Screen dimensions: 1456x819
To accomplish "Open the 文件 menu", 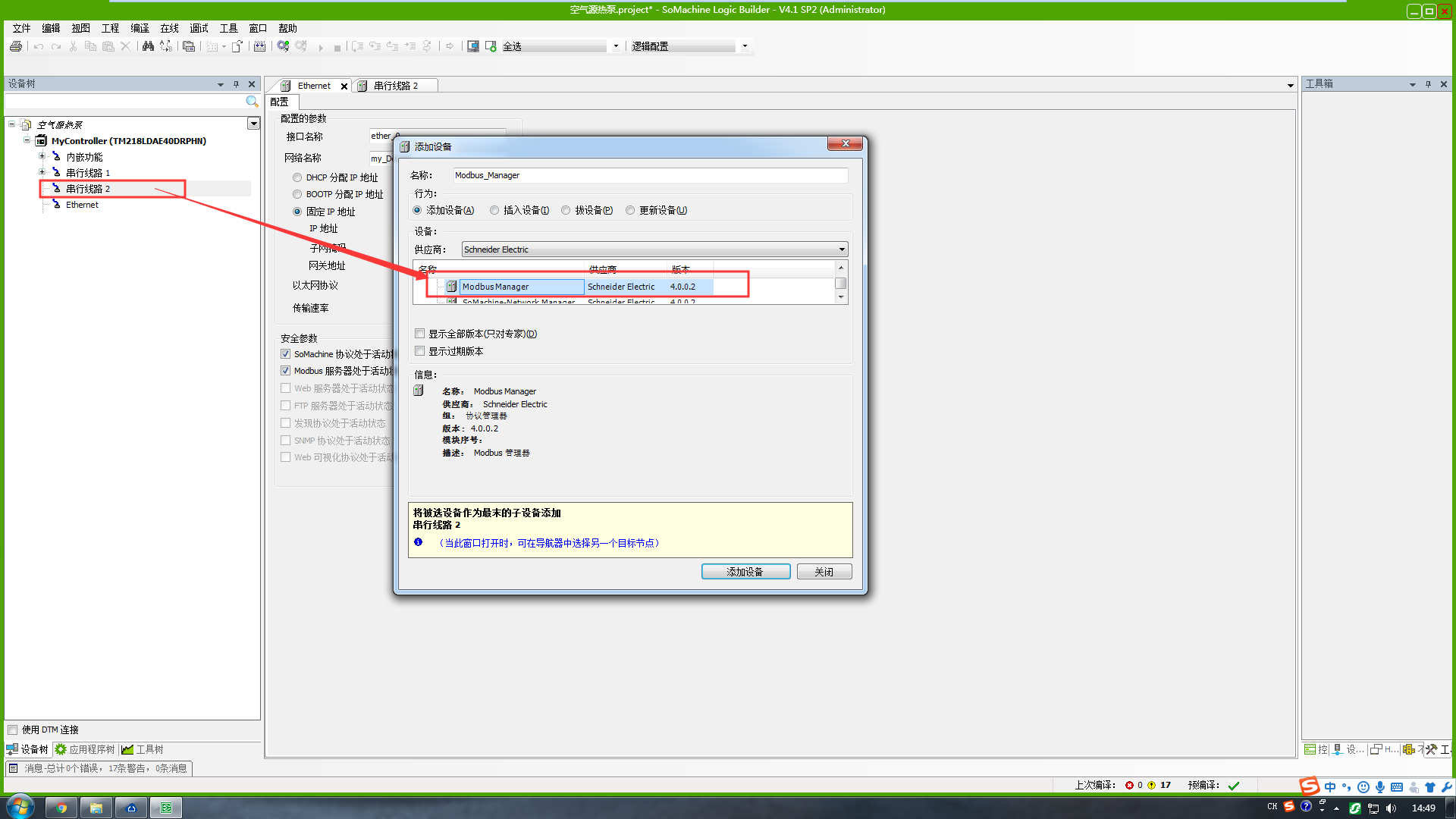I will [x=21, y=28].
